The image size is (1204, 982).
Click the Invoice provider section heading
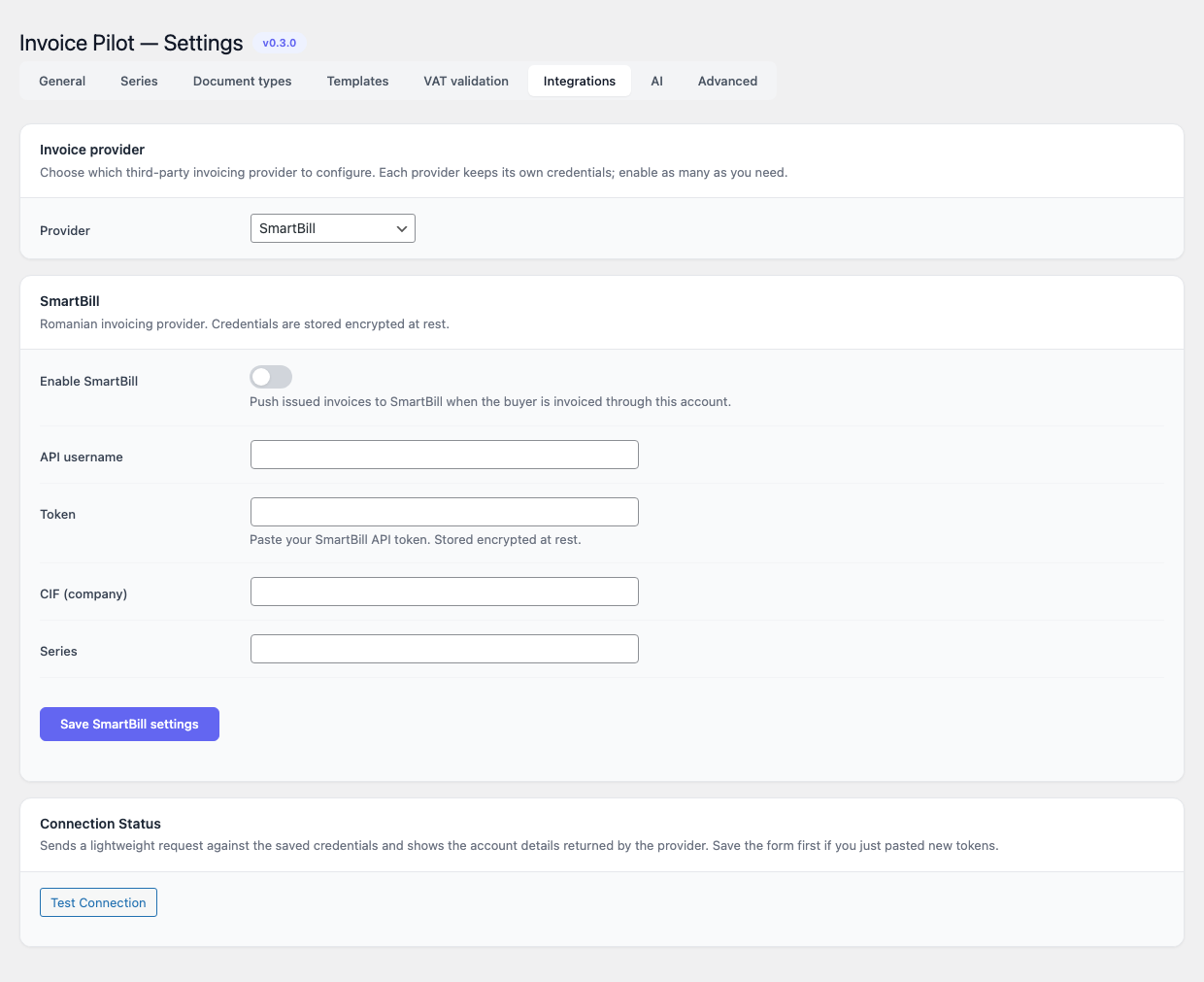coord(92,150)
